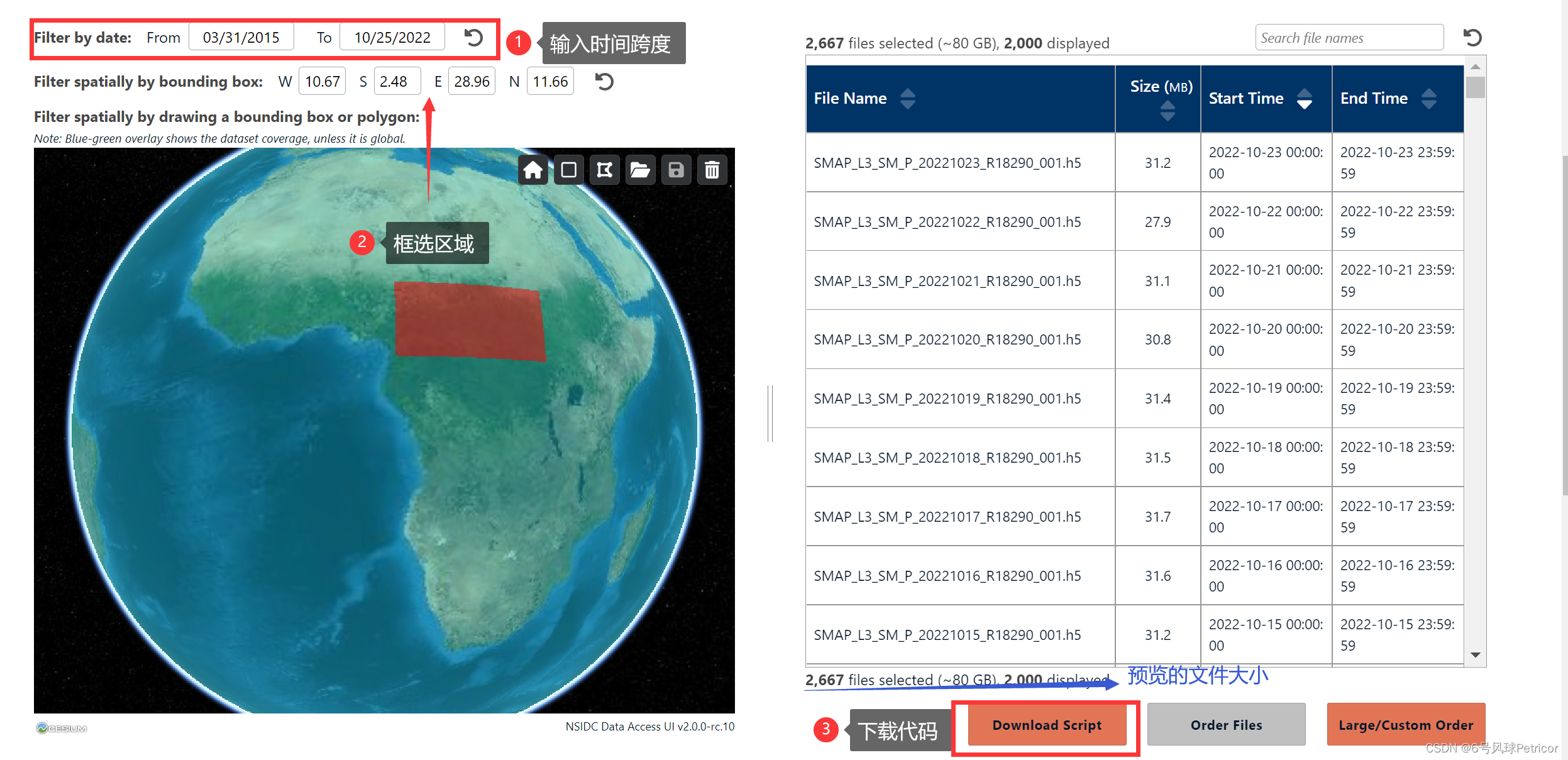The width and height of the screenshot is (1568, 760).
Task: Select the draw polygon tool
Action: [604, 170]
